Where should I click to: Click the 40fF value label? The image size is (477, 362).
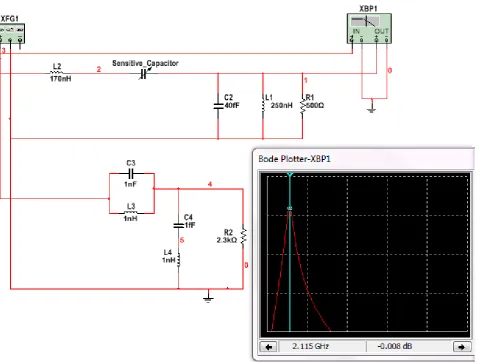click(x=232, y=105)
